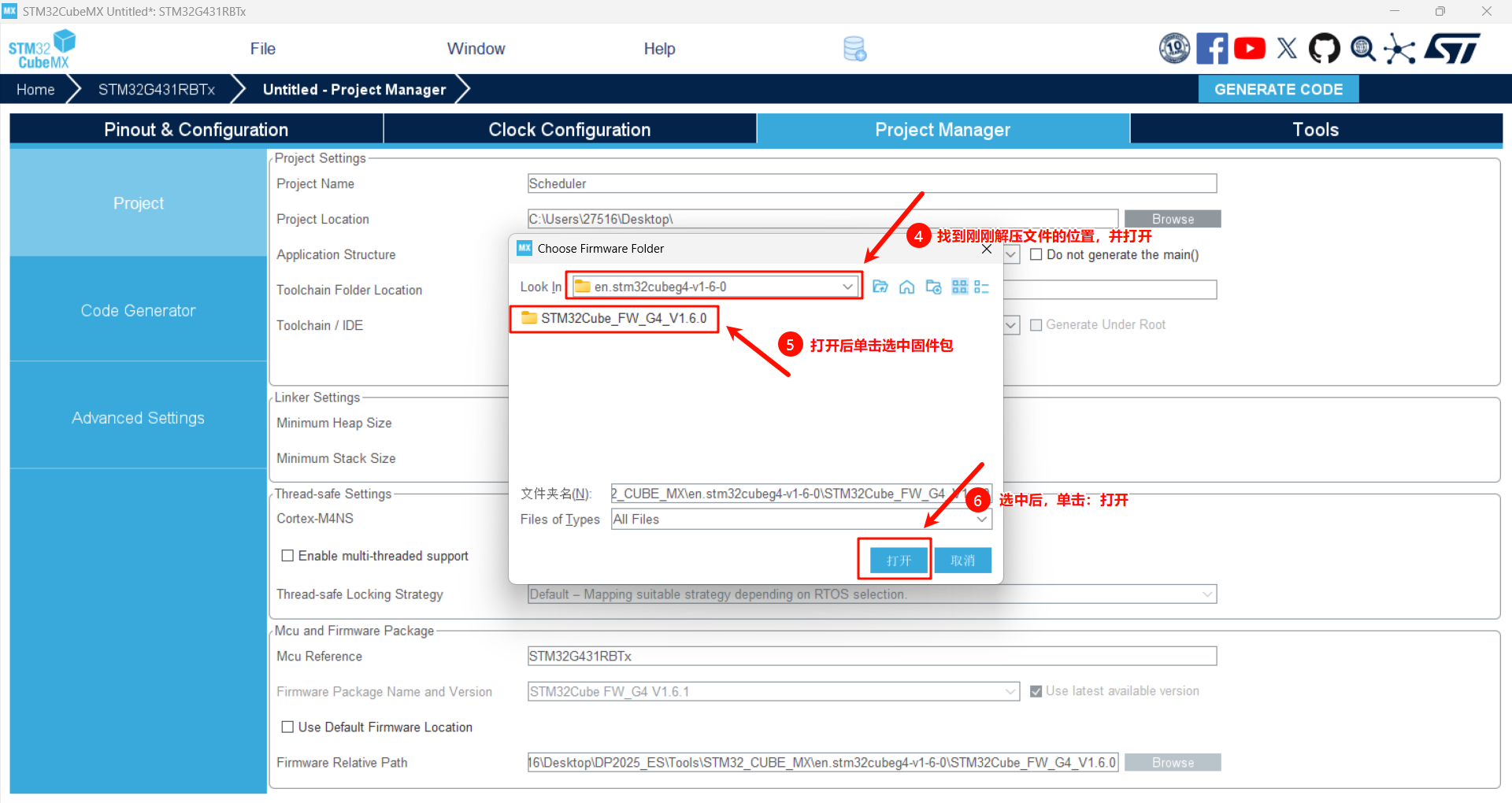Click the STM32CubeMX logo
This screenshot has width=1512, height=803.
[x=43, y=49]
